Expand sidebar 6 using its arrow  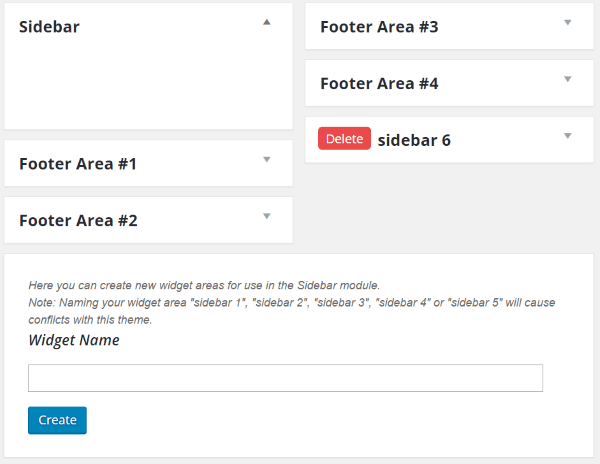tap(567, 136)
